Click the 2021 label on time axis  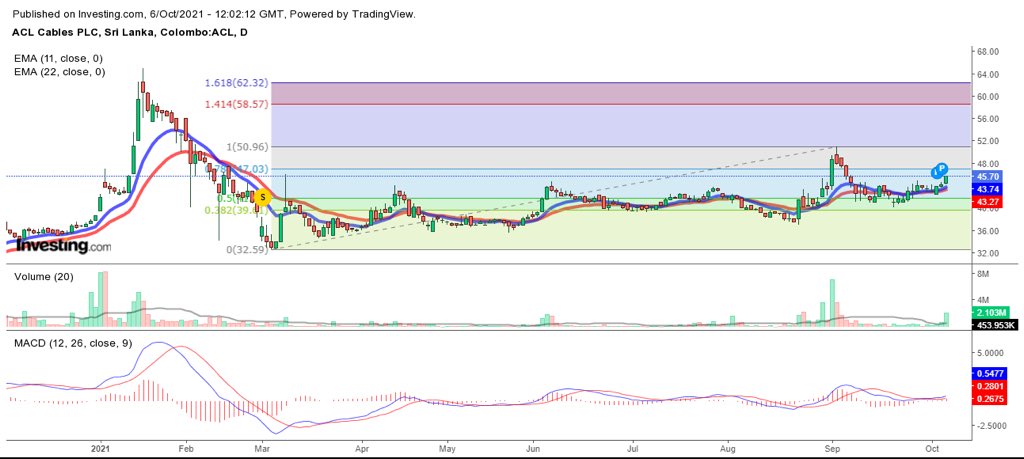[x=100, y=449]
